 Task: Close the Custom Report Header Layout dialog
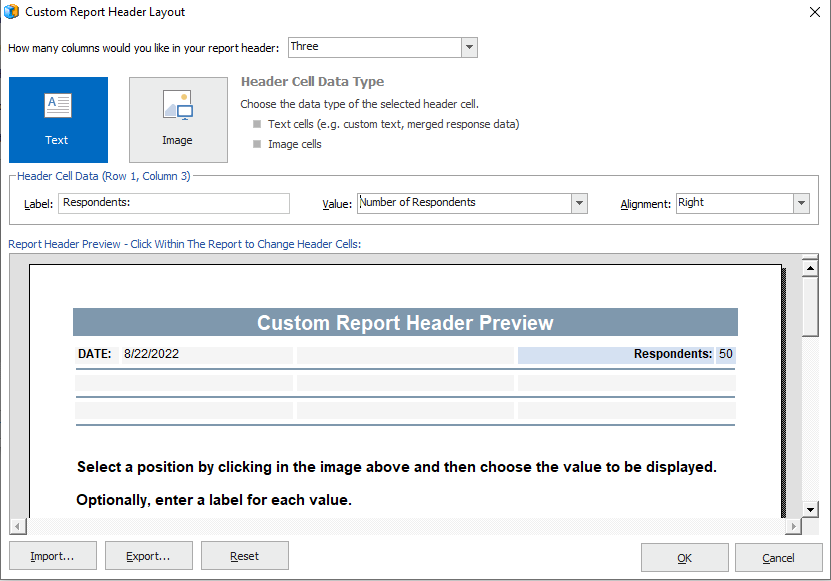pyautogui.click(x=815, y=12)
